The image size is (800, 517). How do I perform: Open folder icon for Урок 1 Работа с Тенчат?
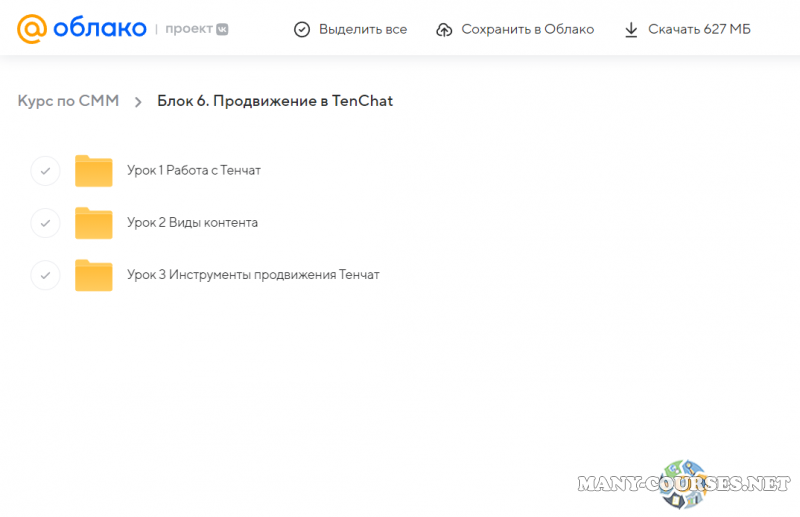point(94,171)
